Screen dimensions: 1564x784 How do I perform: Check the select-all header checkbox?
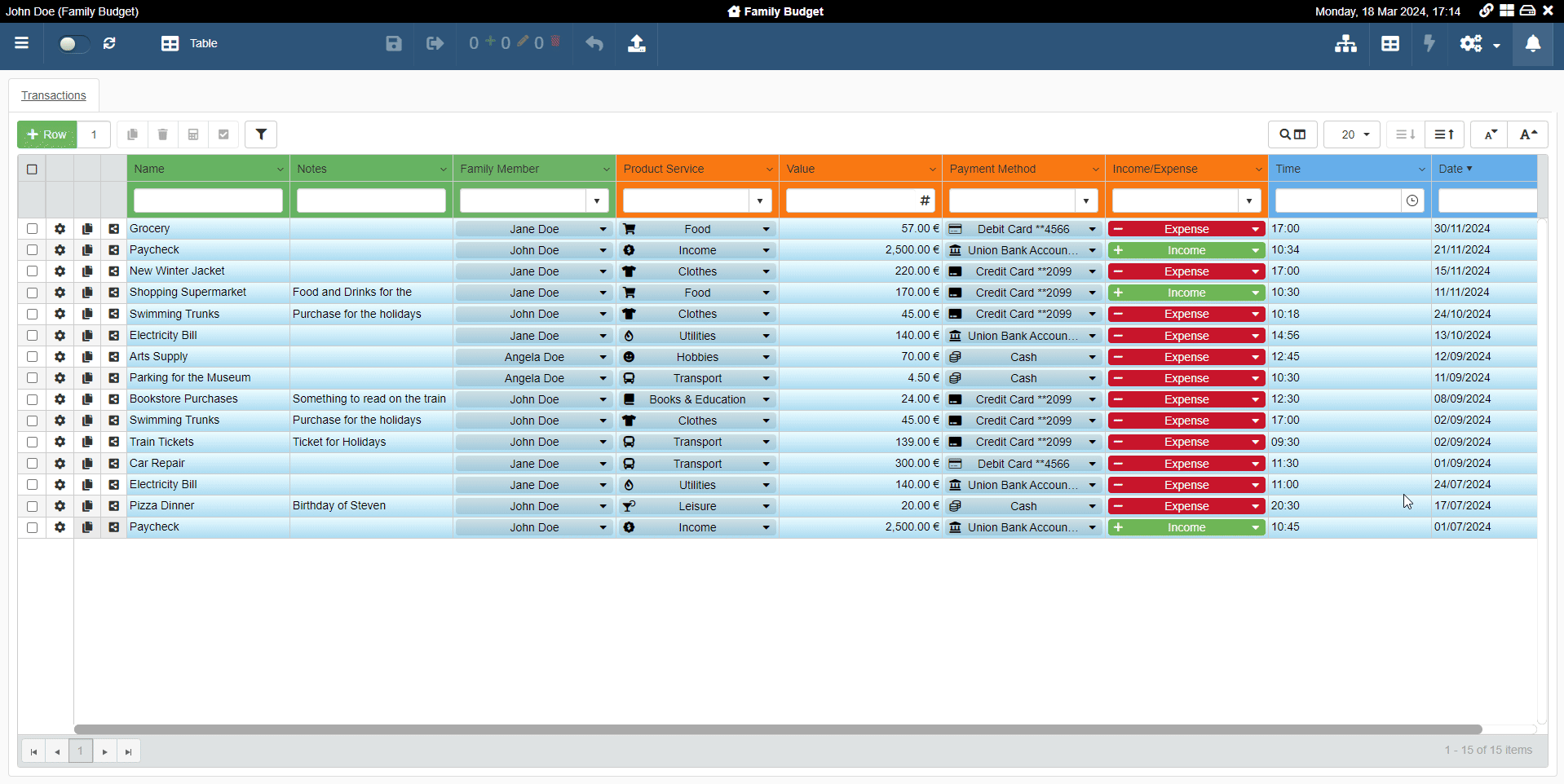click(x=32, y=169)
